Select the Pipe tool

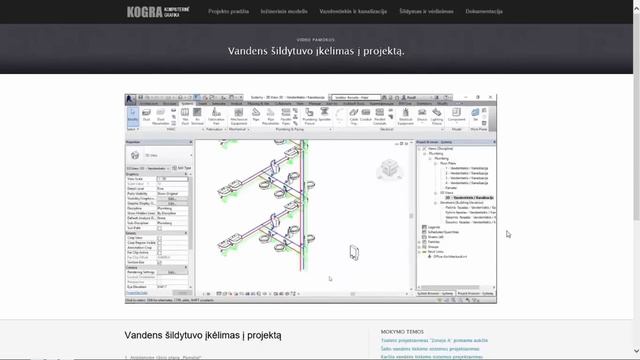pyautogui.click(x=256, y=115)
